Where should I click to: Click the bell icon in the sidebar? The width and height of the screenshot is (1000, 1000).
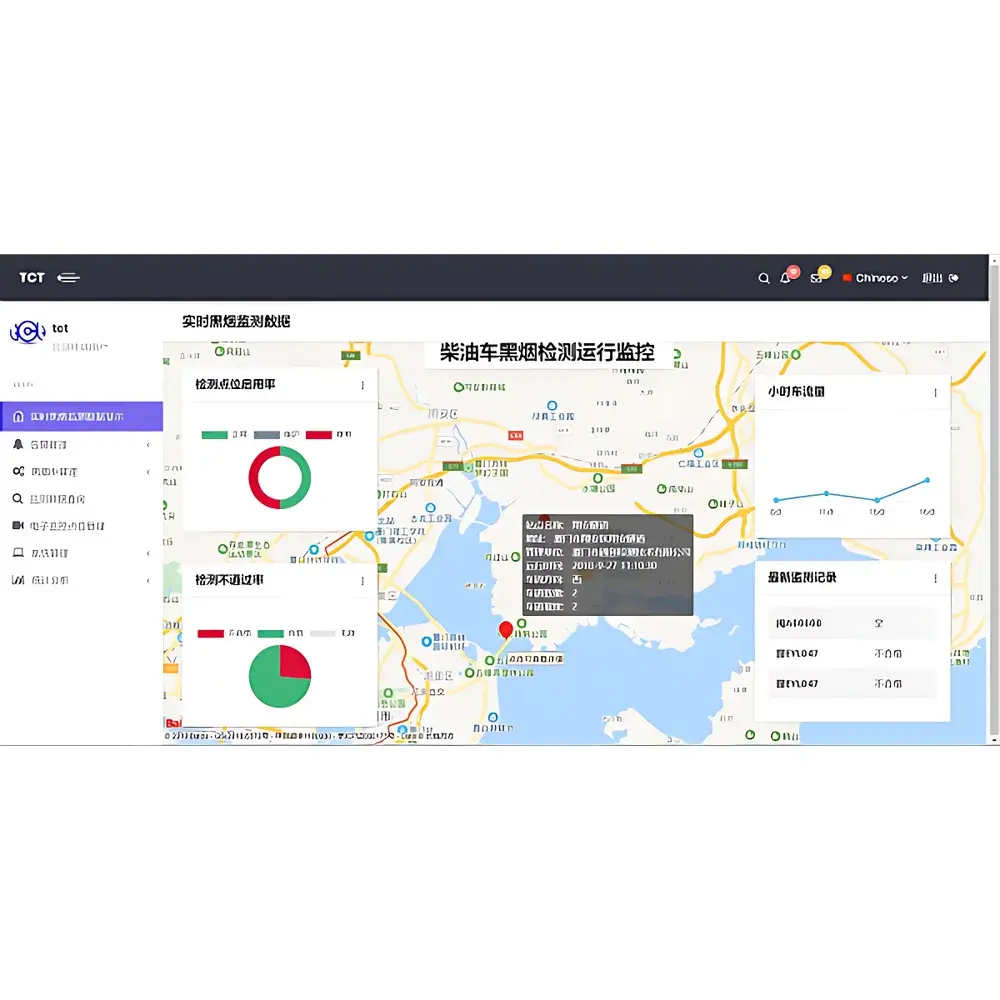pos(18,444)
